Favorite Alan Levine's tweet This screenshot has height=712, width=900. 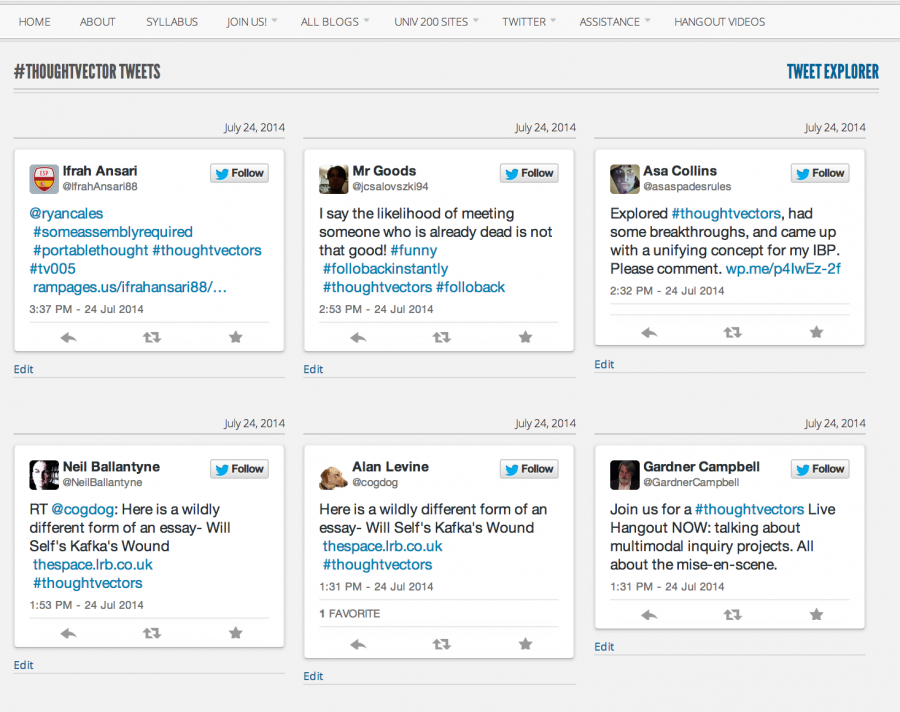tap(525, 645)
